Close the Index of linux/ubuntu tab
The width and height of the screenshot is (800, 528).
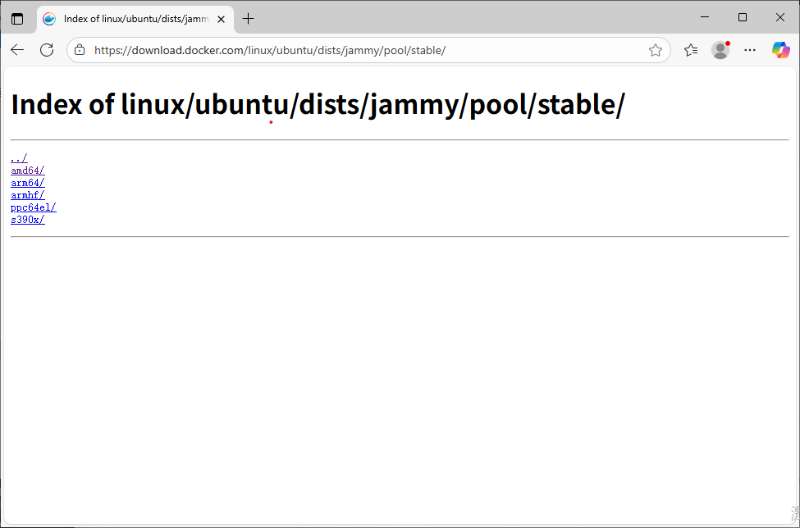click(x=221, y=19)
